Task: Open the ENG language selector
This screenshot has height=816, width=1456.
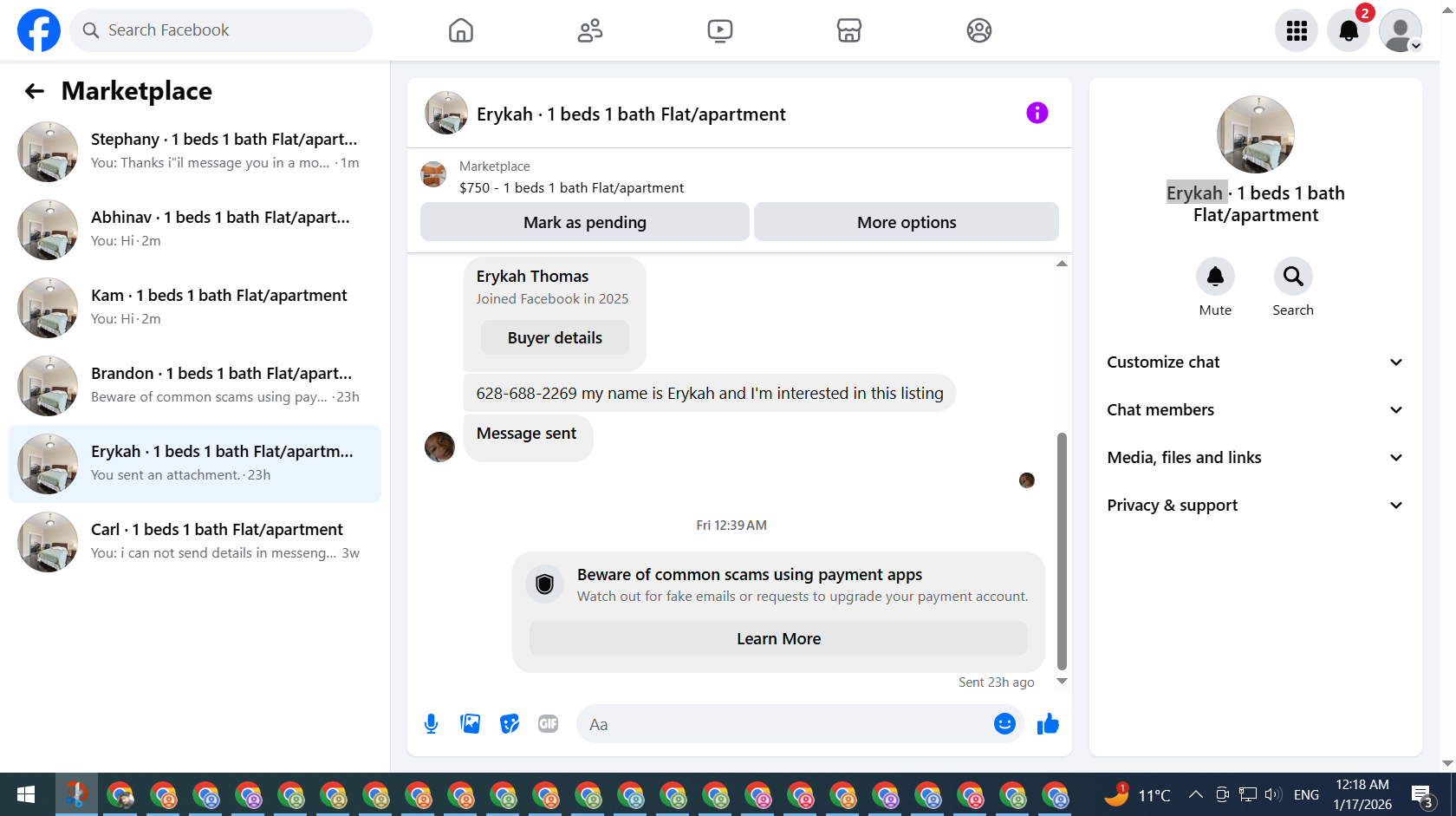Action: point(1306,794)
